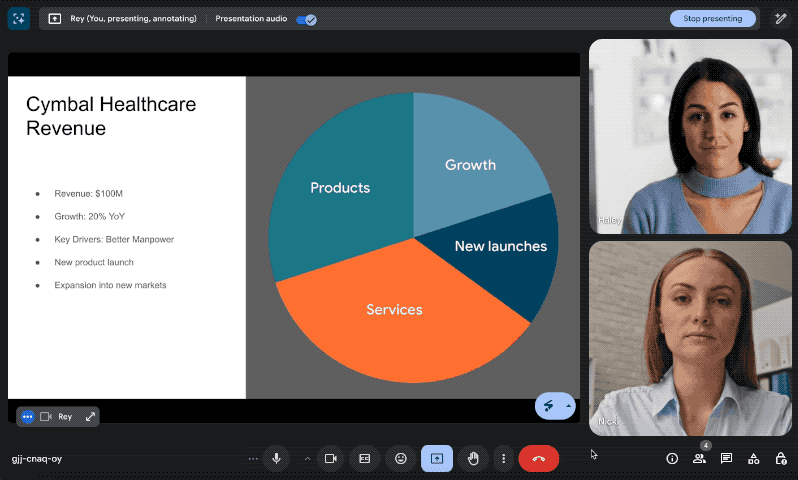This screenshot has height=480, width=798.
Task: Click the 'Key Drivers: Better Manpower' bullet
Action: point(114,239)
